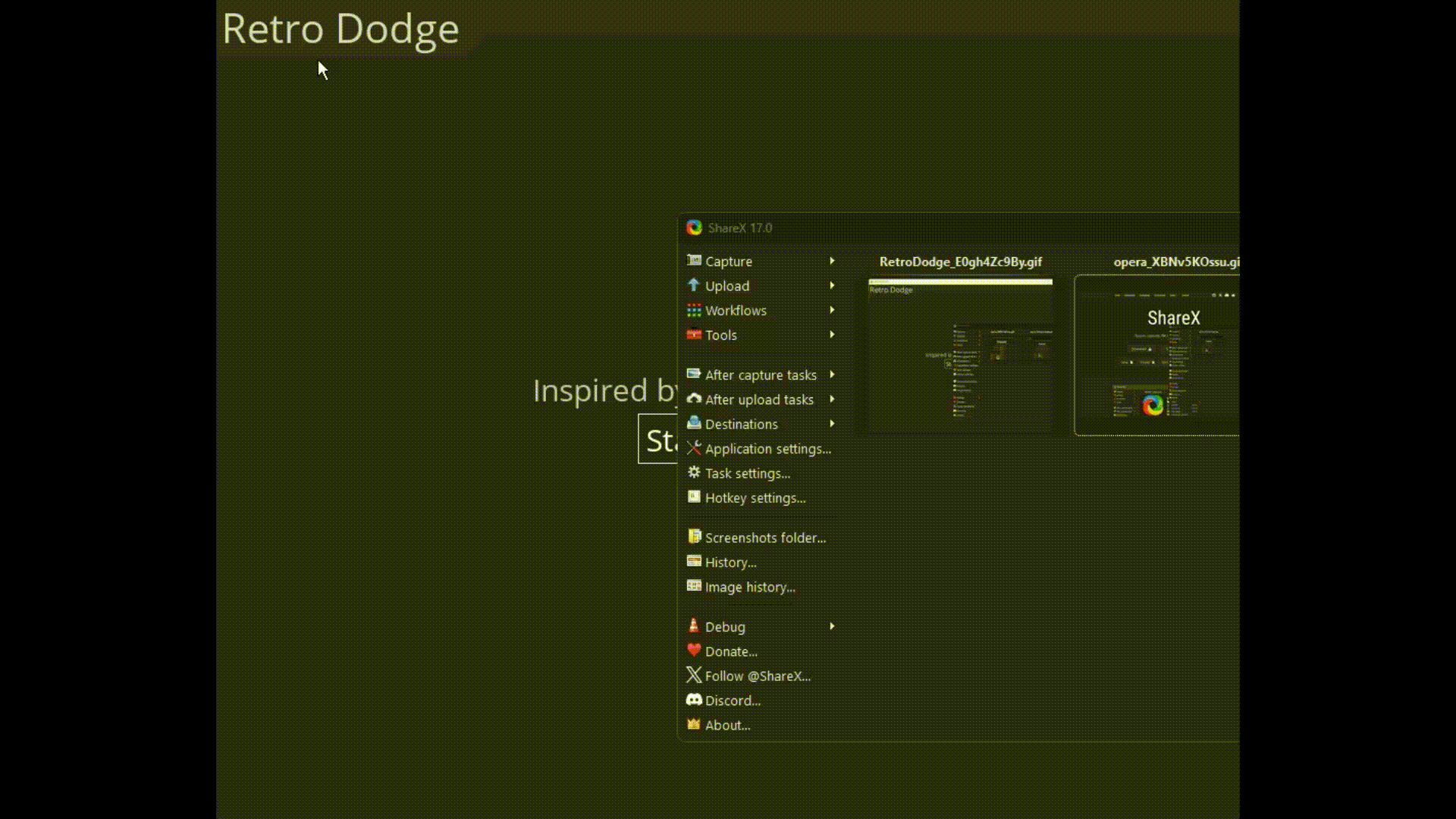Open the Screenshots folder

click(765, 537)
